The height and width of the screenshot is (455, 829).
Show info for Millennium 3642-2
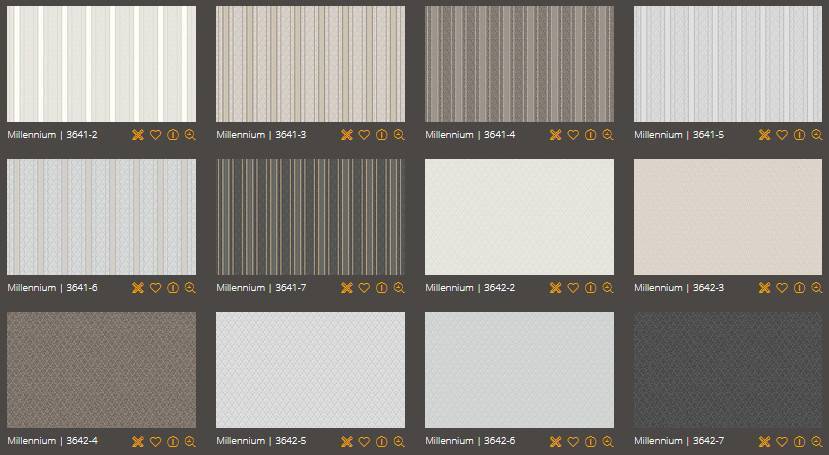[x=590, y=288]
